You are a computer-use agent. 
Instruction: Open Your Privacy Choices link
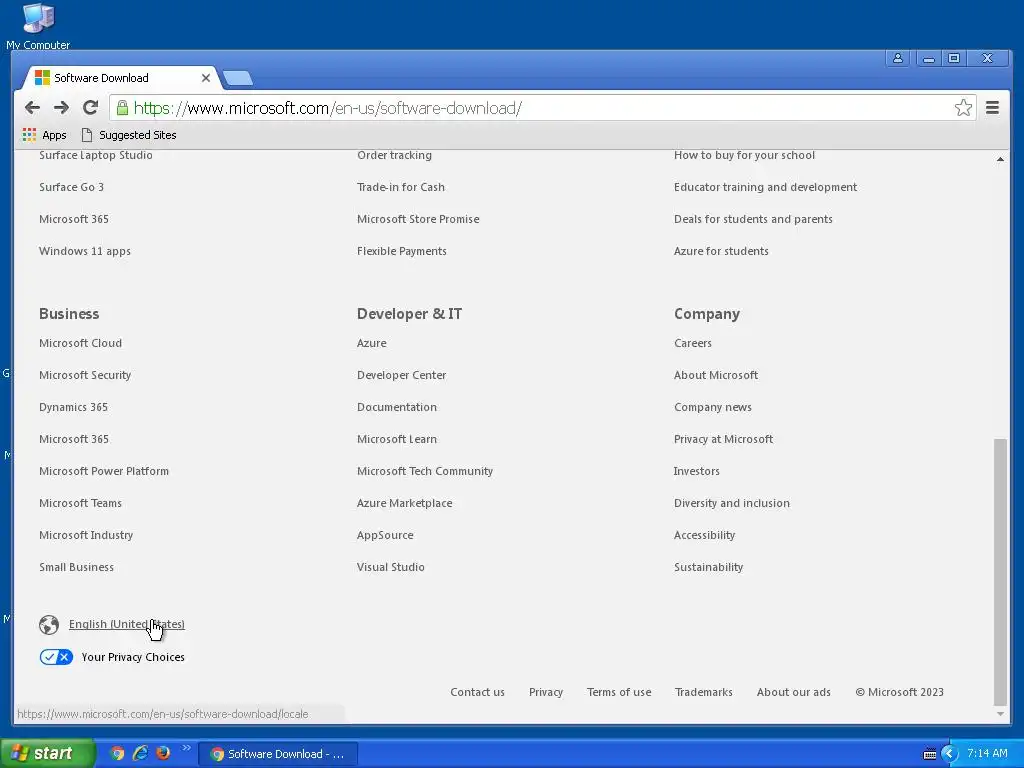pos(133,657)
